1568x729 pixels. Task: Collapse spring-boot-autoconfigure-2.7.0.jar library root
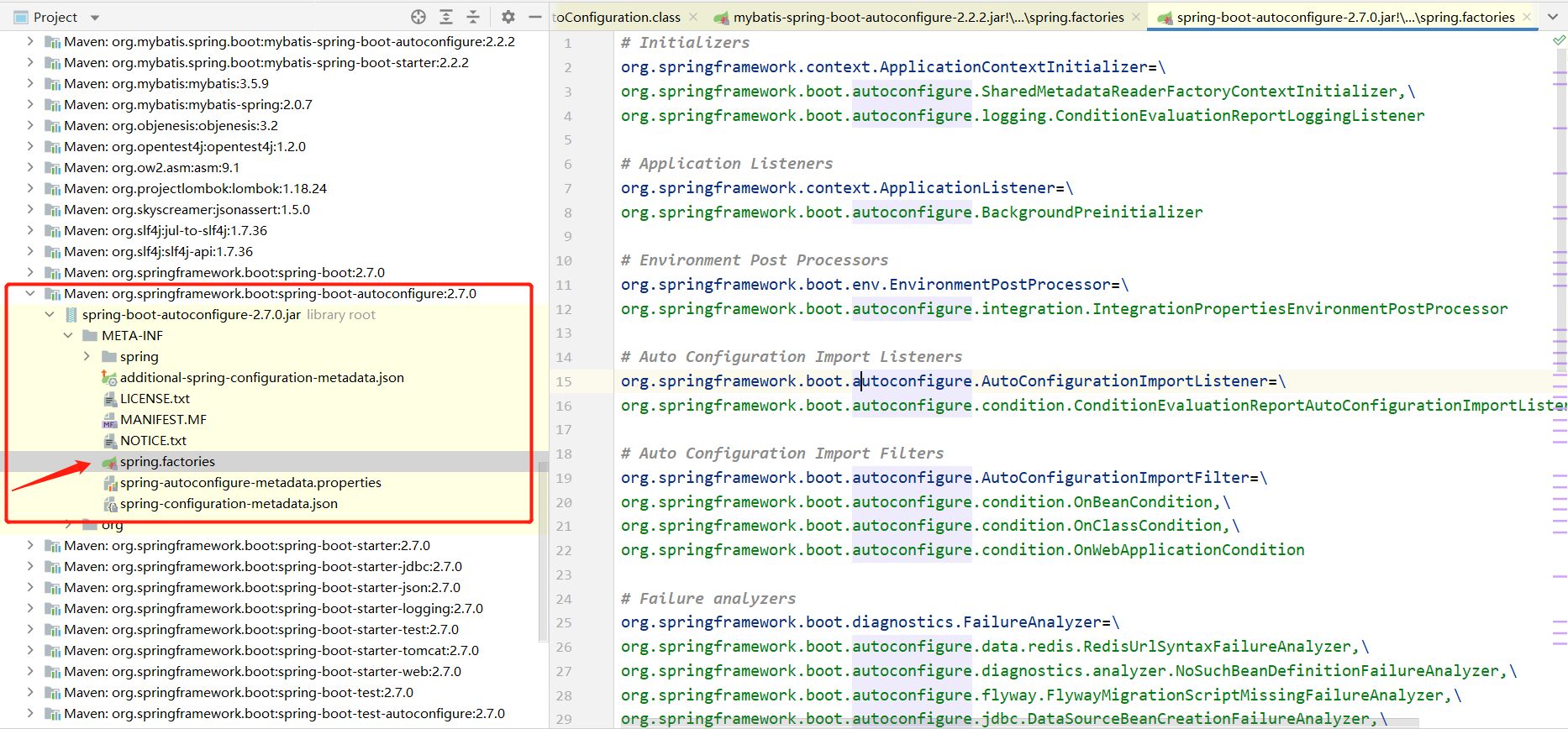pyautogui.click(x=50, y=314)
